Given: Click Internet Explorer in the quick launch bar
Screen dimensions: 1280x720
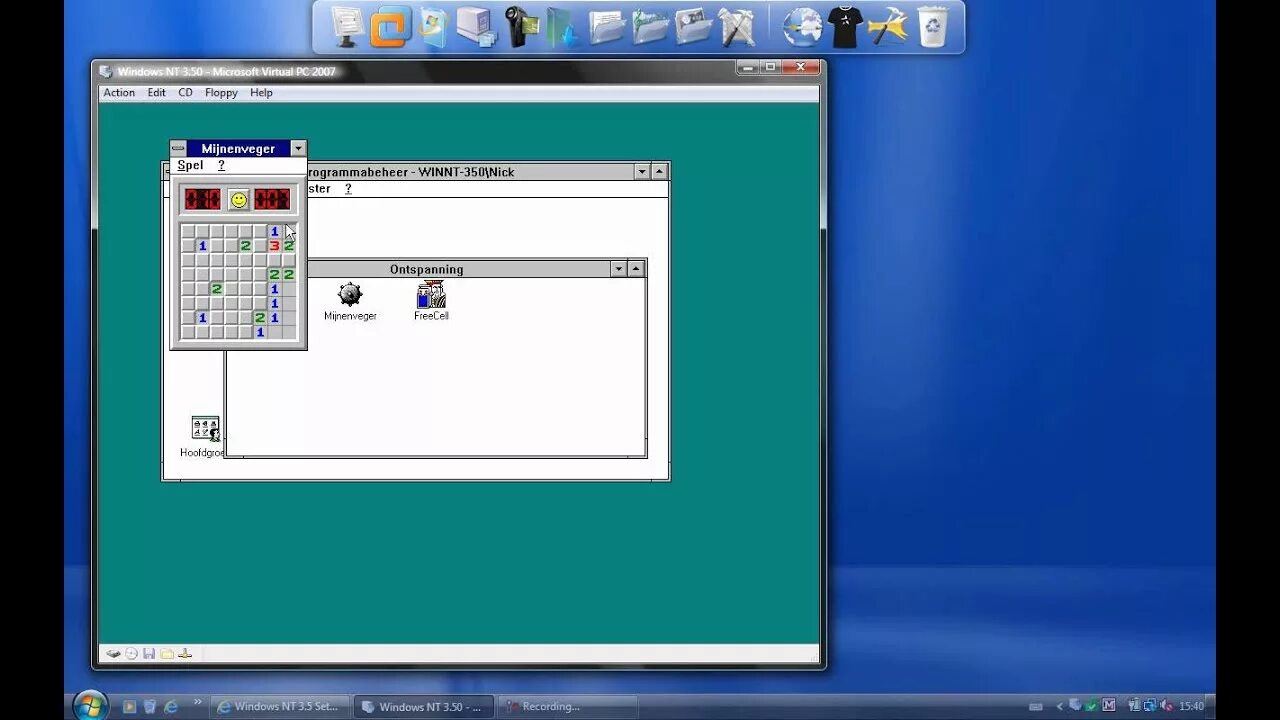Looking at the screenshot, I should pos(171,706).
